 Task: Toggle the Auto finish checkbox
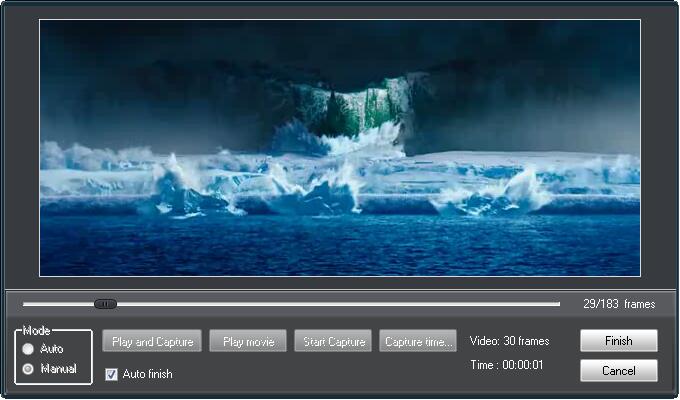click(111, 374)
